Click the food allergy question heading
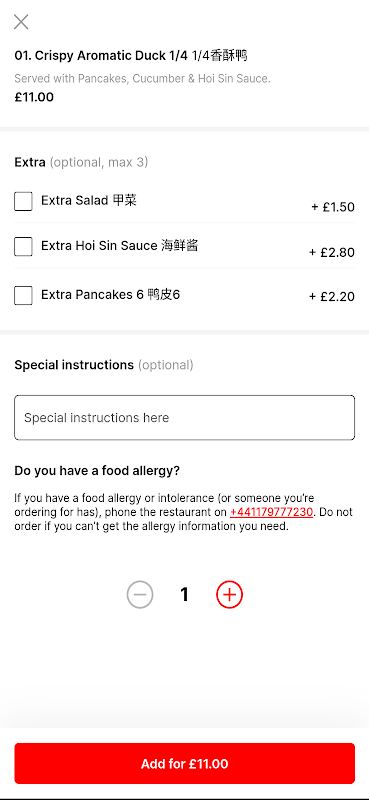 coord(97,471)
